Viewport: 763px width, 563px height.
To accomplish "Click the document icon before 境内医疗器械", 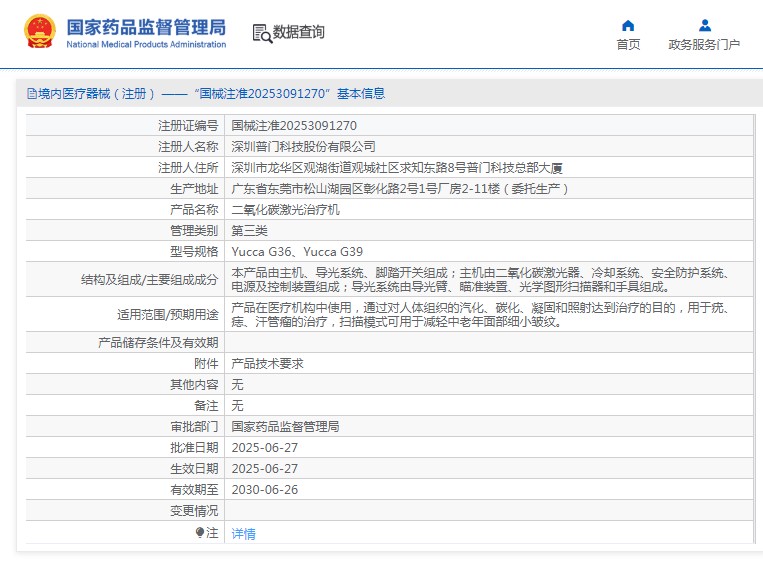I will click(32, 93).
